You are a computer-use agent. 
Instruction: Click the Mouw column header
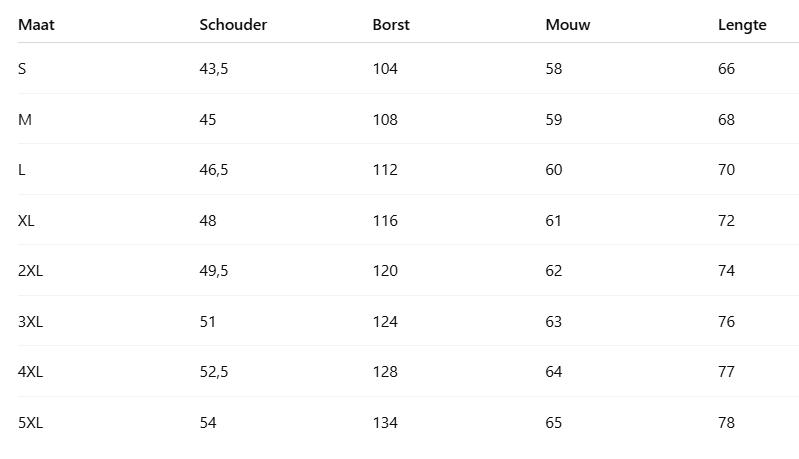[568, 25]
